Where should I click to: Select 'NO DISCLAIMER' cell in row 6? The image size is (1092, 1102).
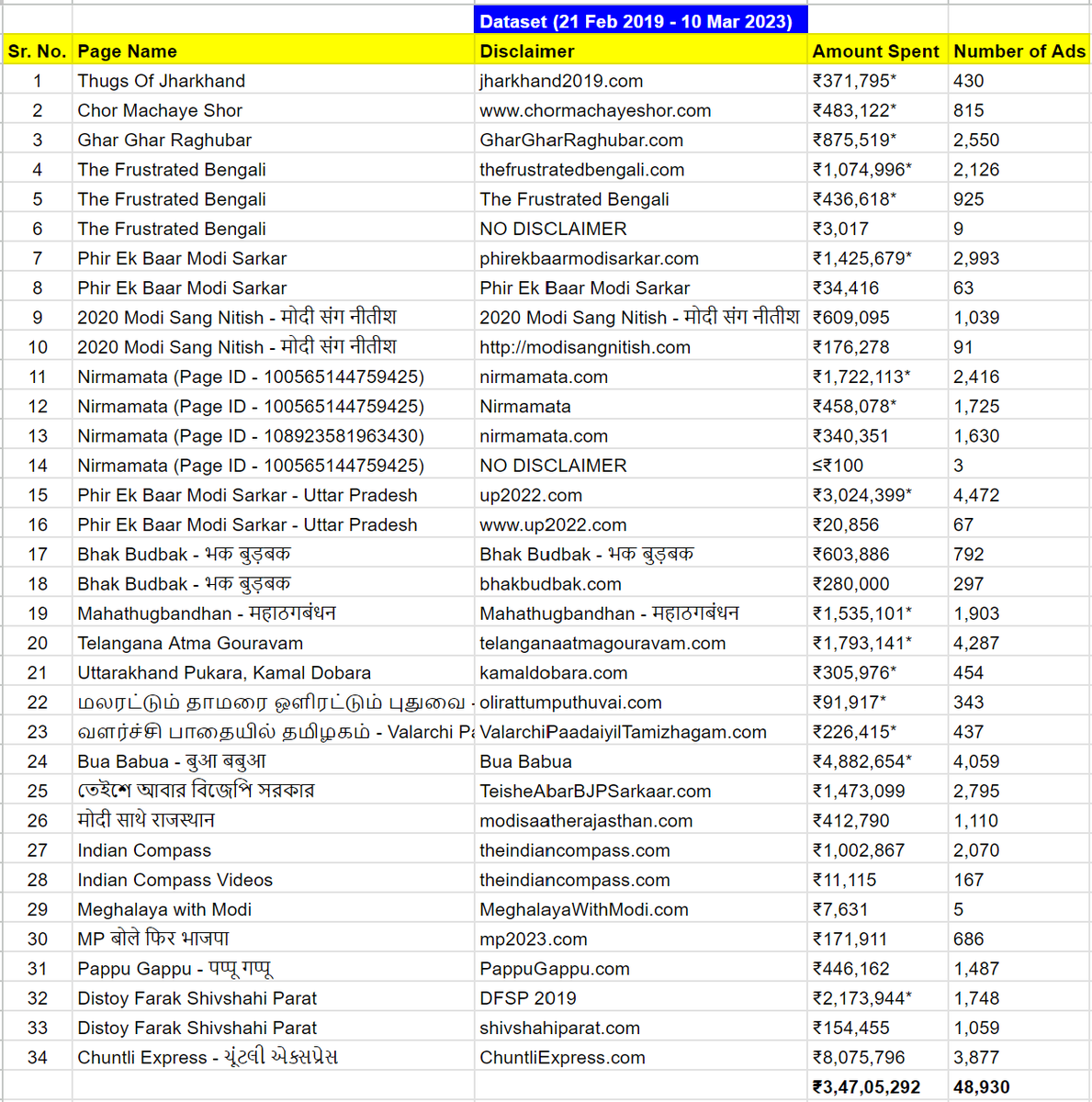pos(641,229)
